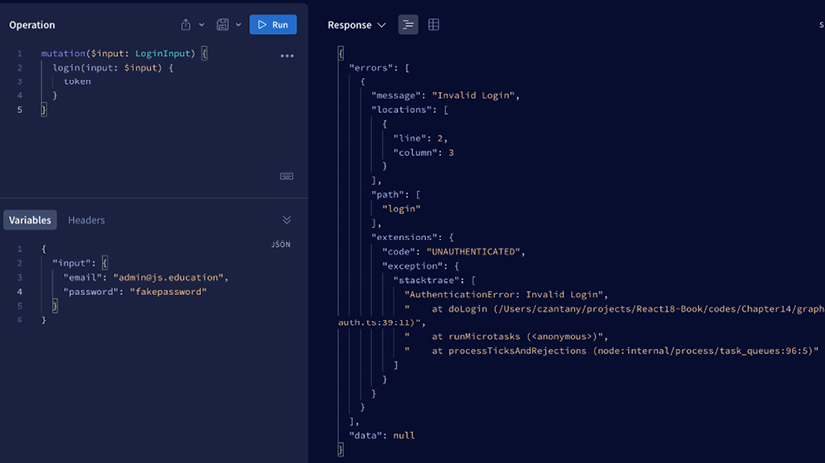This screenshot has width=825, height=463.
Task: Expand the save options dropdown arrow
Action: point(238,25)
